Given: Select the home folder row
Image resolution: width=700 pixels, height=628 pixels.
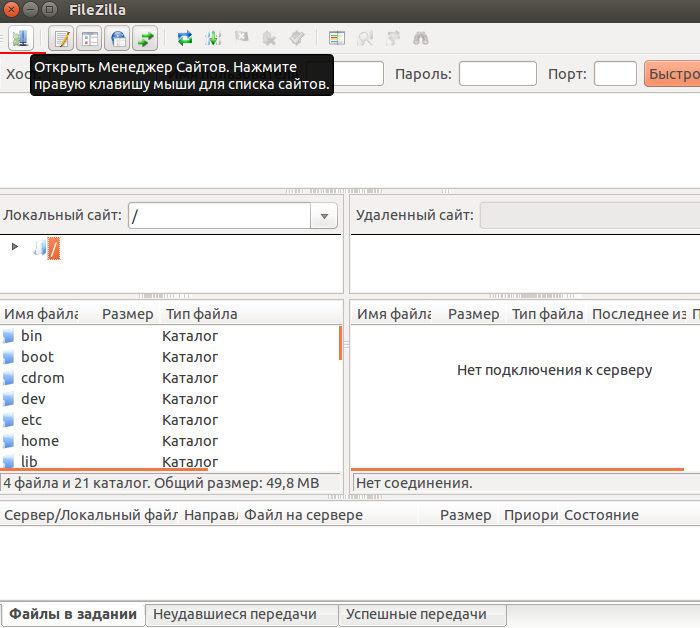Looking at the screenshot, I should pos(170,441).
